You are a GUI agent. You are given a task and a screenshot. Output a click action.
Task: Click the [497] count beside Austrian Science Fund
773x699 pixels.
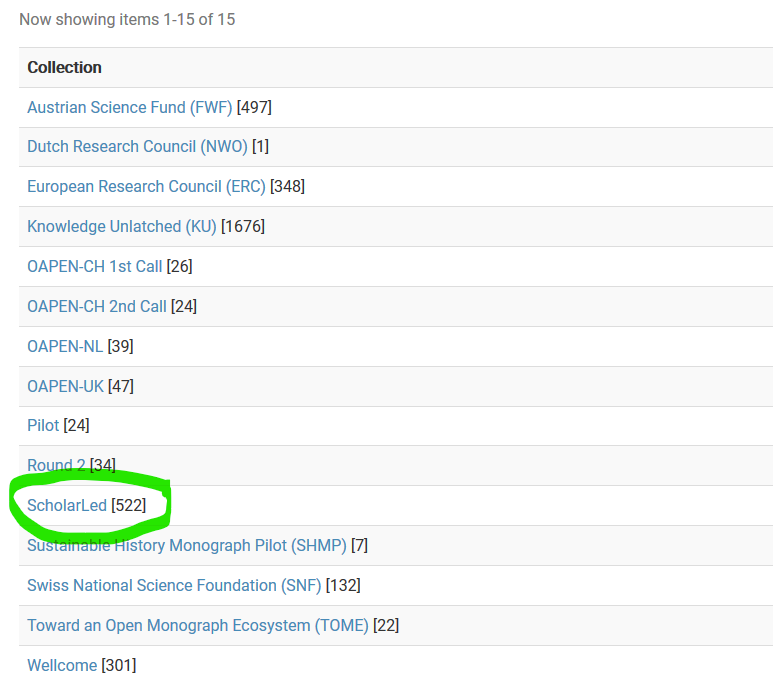coord(254,107)
